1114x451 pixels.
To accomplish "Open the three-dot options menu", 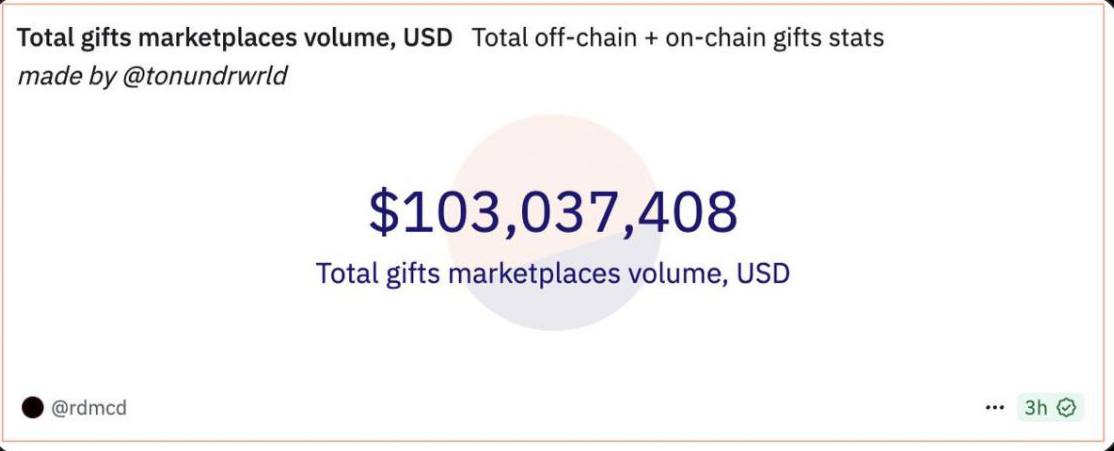I will (x=995, y=408).
